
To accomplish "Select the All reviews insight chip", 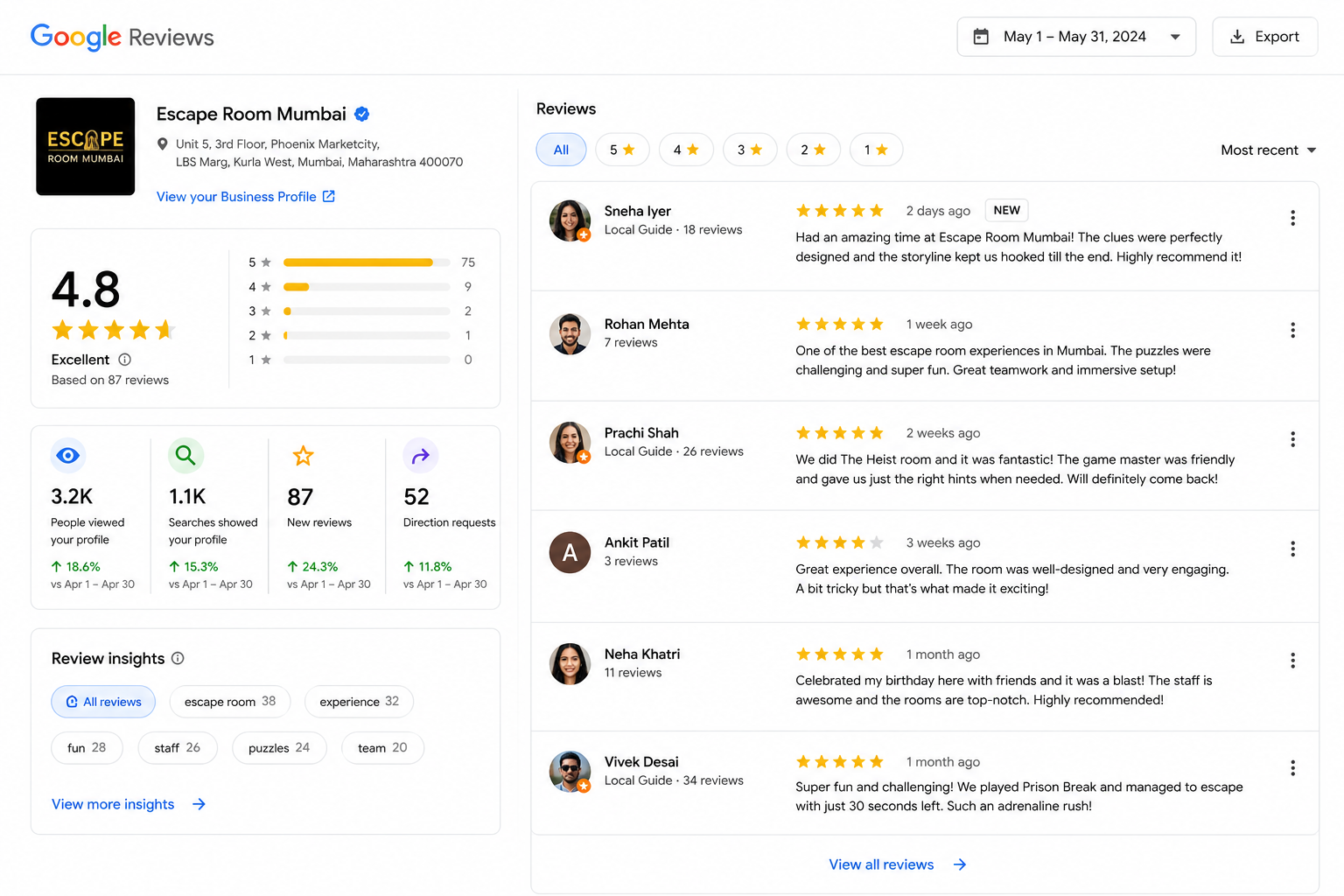I will pos(103,702).
